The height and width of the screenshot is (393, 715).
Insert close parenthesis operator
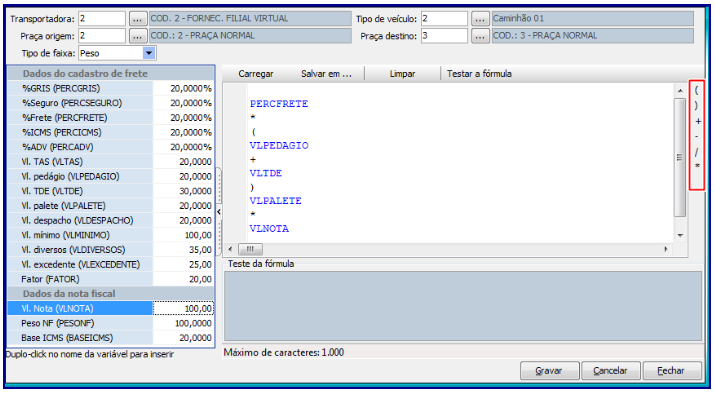coord(696,106)
